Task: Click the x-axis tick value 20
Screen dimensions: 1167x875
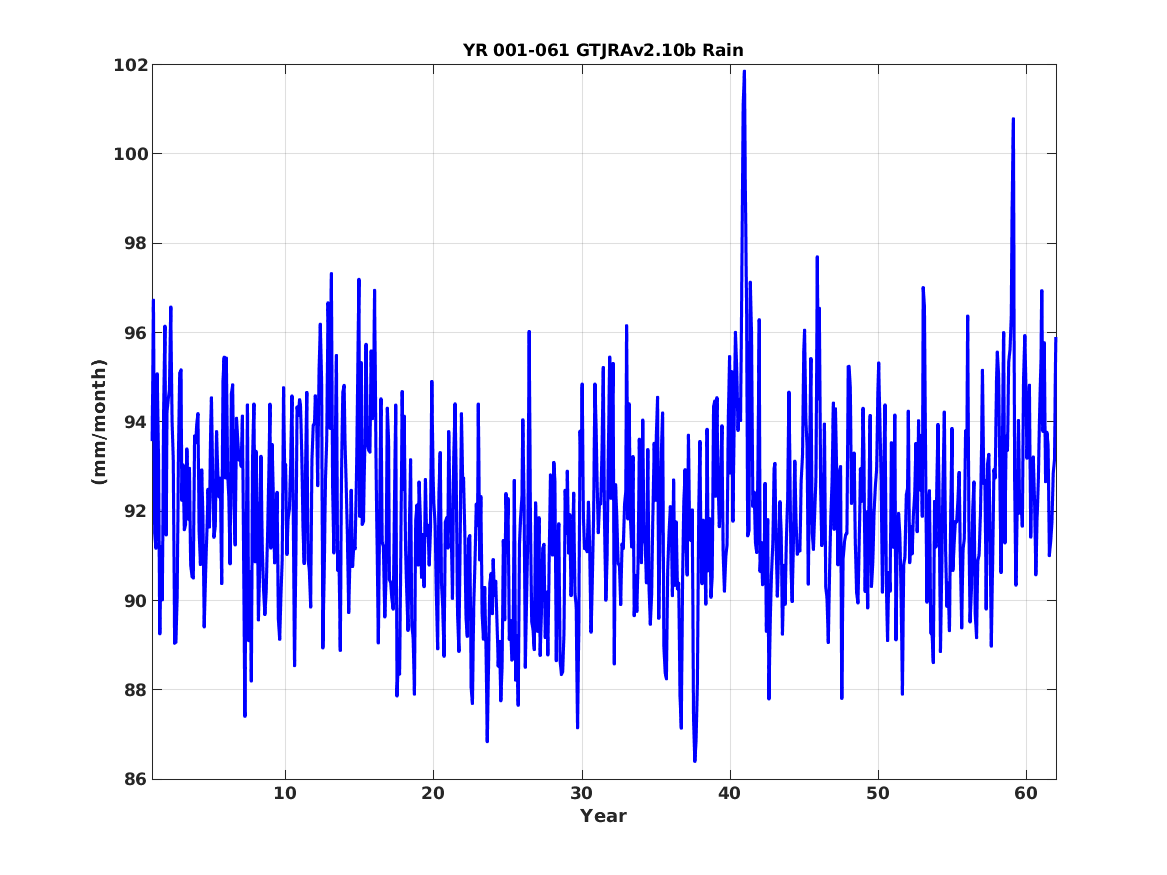Action: tap(432, 794)
